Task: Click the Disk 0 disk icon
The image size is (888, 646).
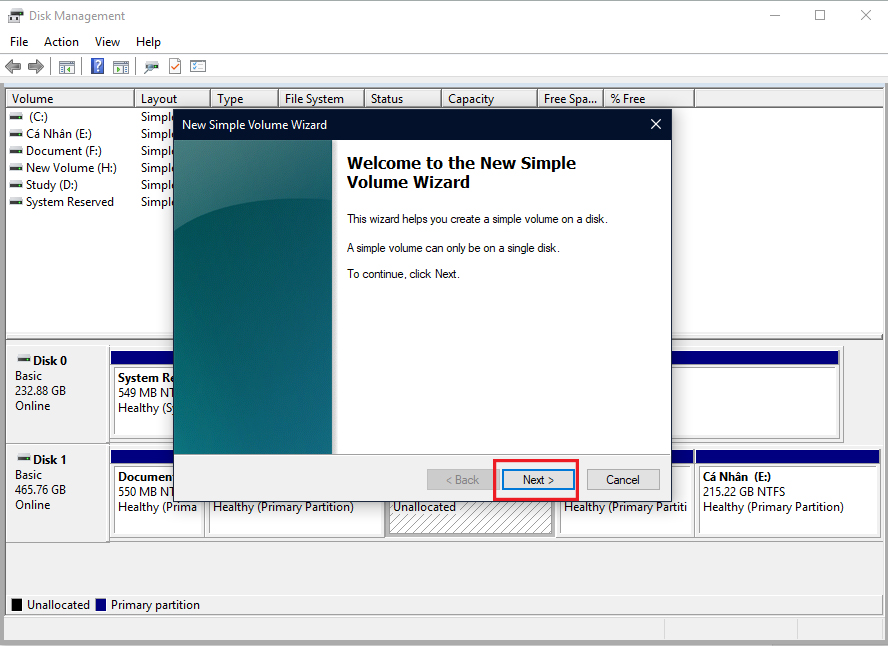Action: point(24,359)
